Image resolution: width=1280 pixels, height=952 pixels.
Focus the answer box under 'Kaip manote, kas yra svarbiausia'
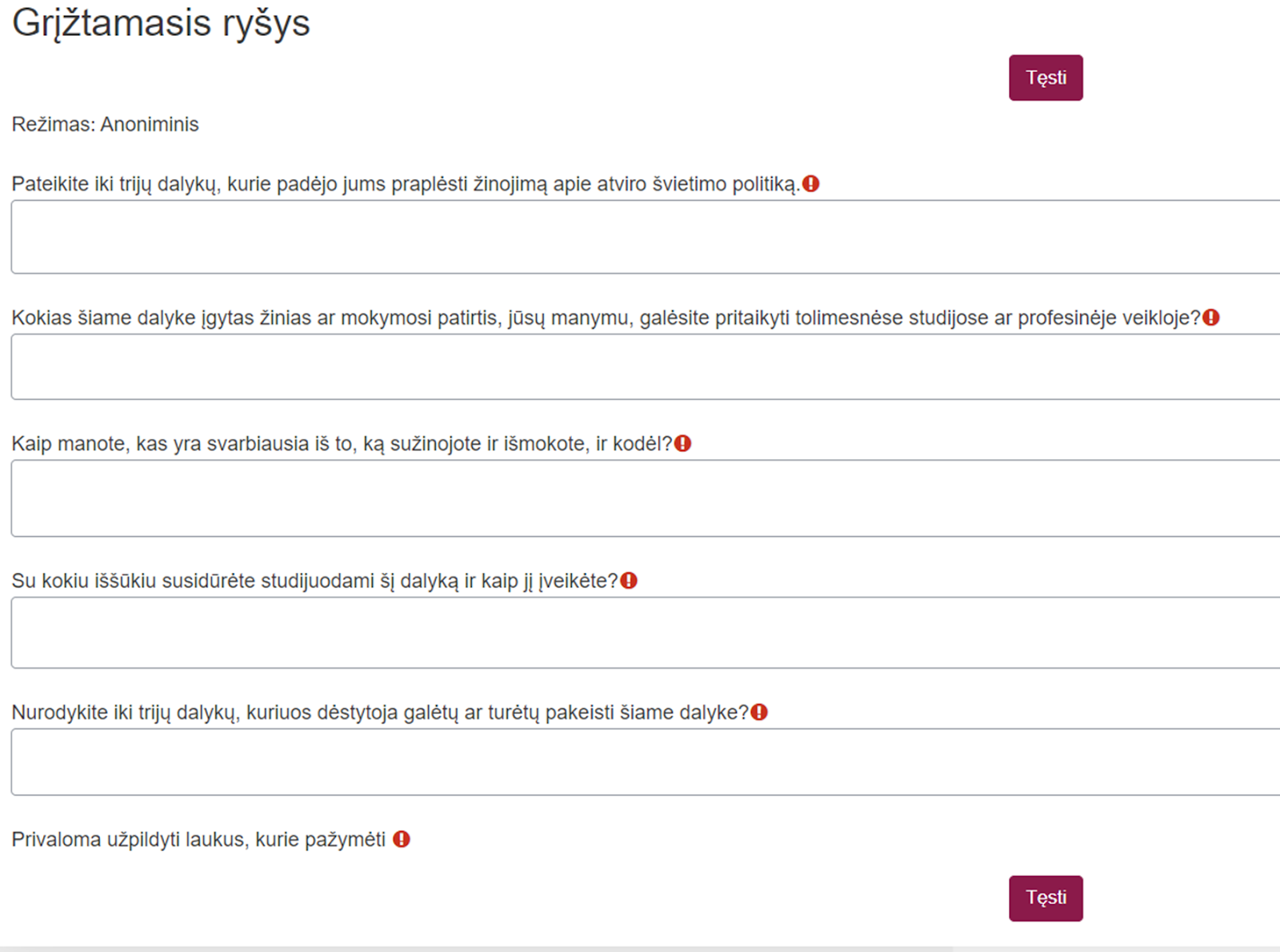646,498
